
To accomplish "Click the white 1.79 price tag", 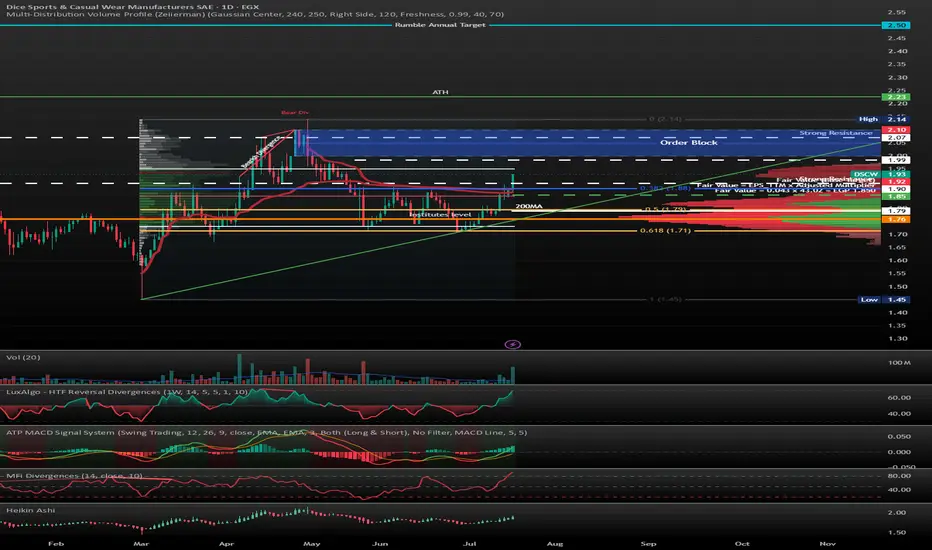I will 896,211.
